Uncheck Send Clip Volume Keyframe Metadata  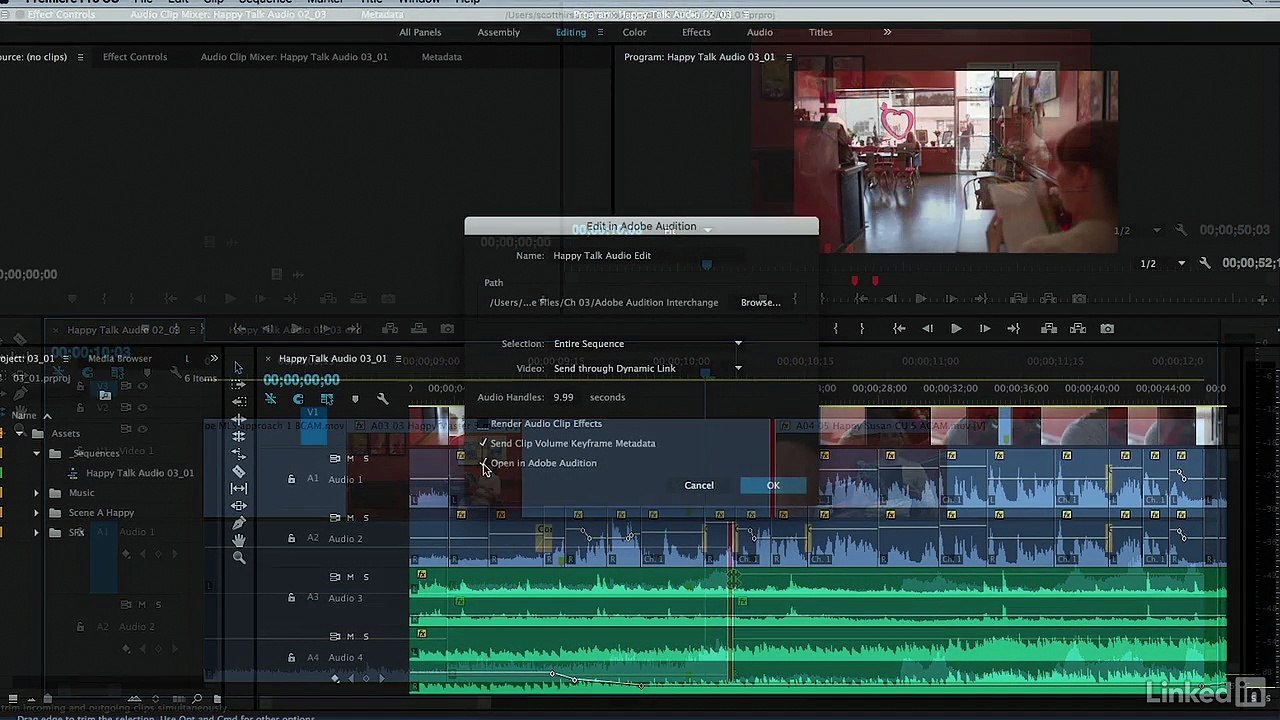coord(483,443)
